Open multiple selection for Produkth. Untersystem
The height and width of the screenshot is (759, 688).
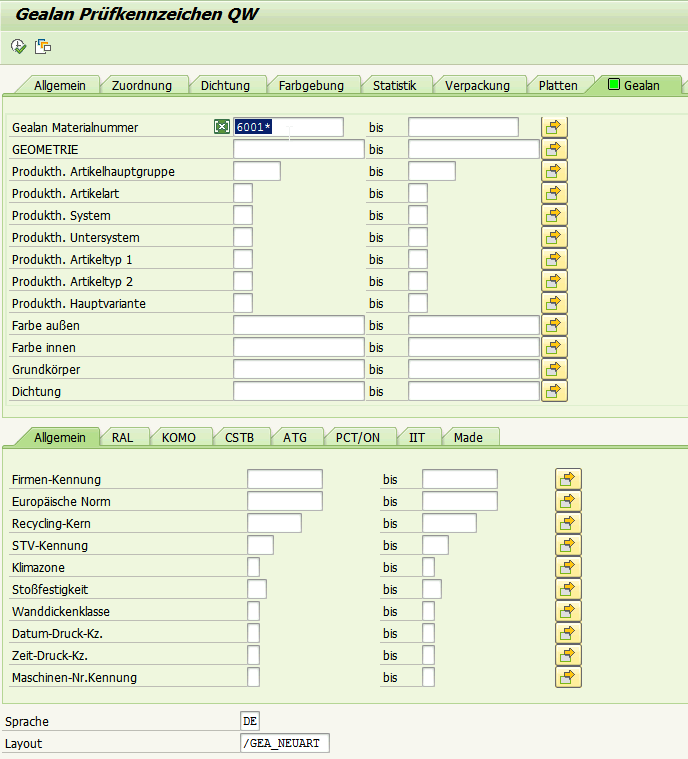[554, 237]
